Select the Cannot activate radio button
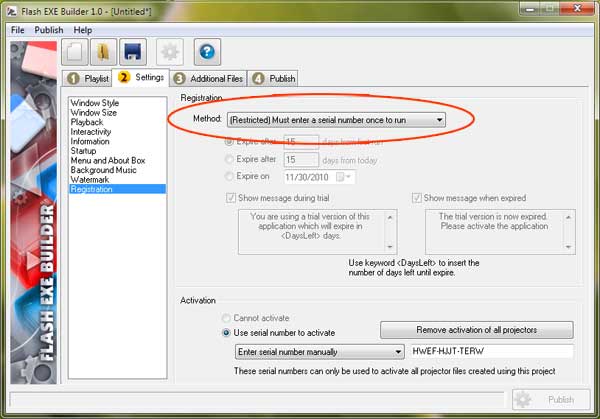 (226, 318)
